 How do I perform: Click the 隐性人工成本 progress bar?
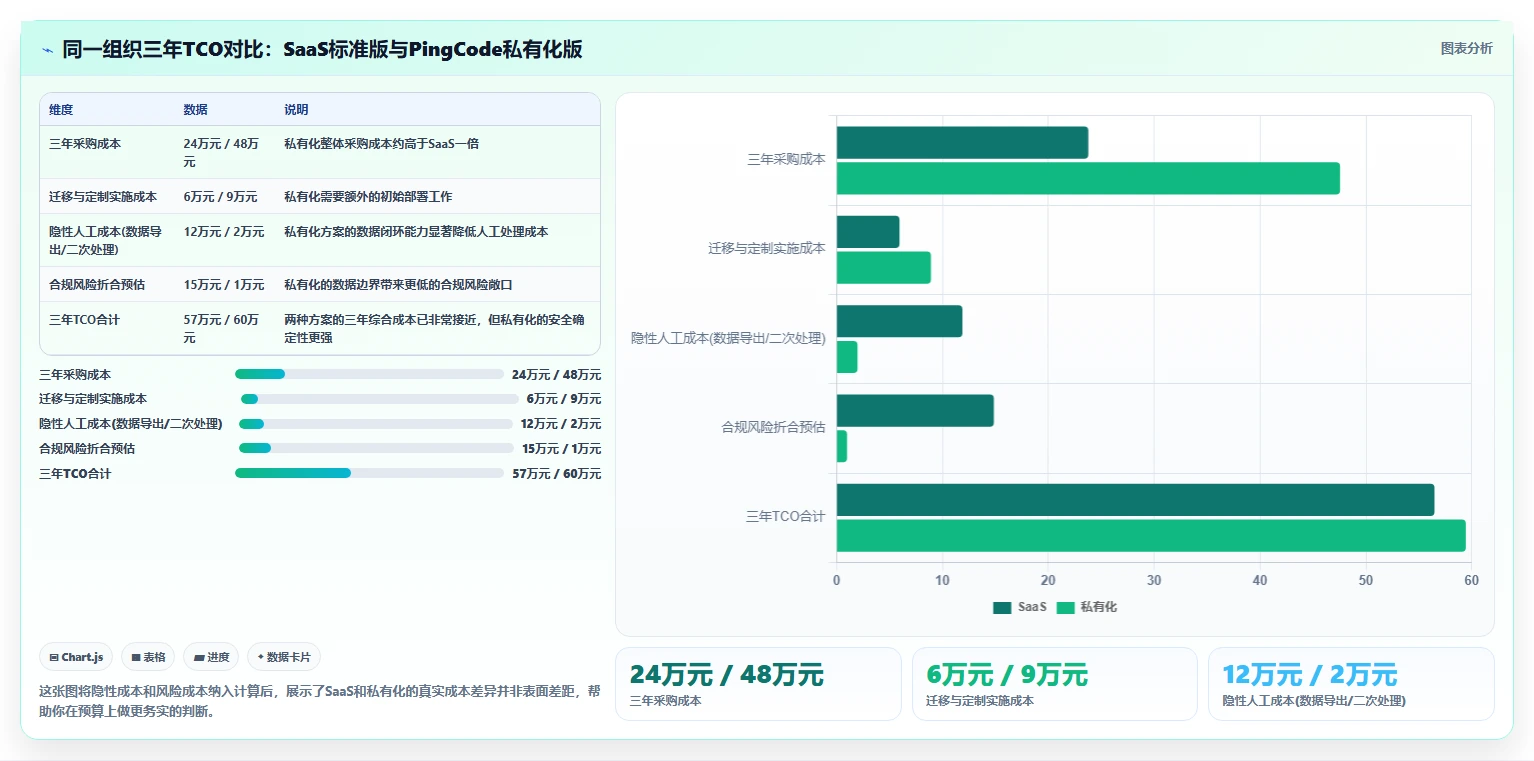pos(376,424)
